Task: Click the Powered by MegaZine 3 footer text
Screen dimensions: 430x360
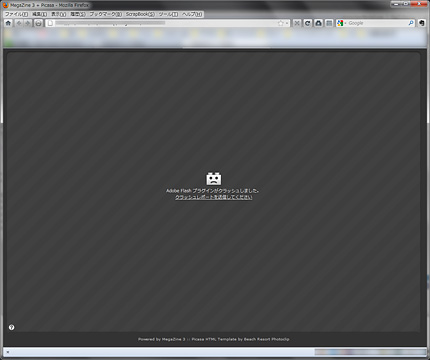Action: click(x=214, y=339)
